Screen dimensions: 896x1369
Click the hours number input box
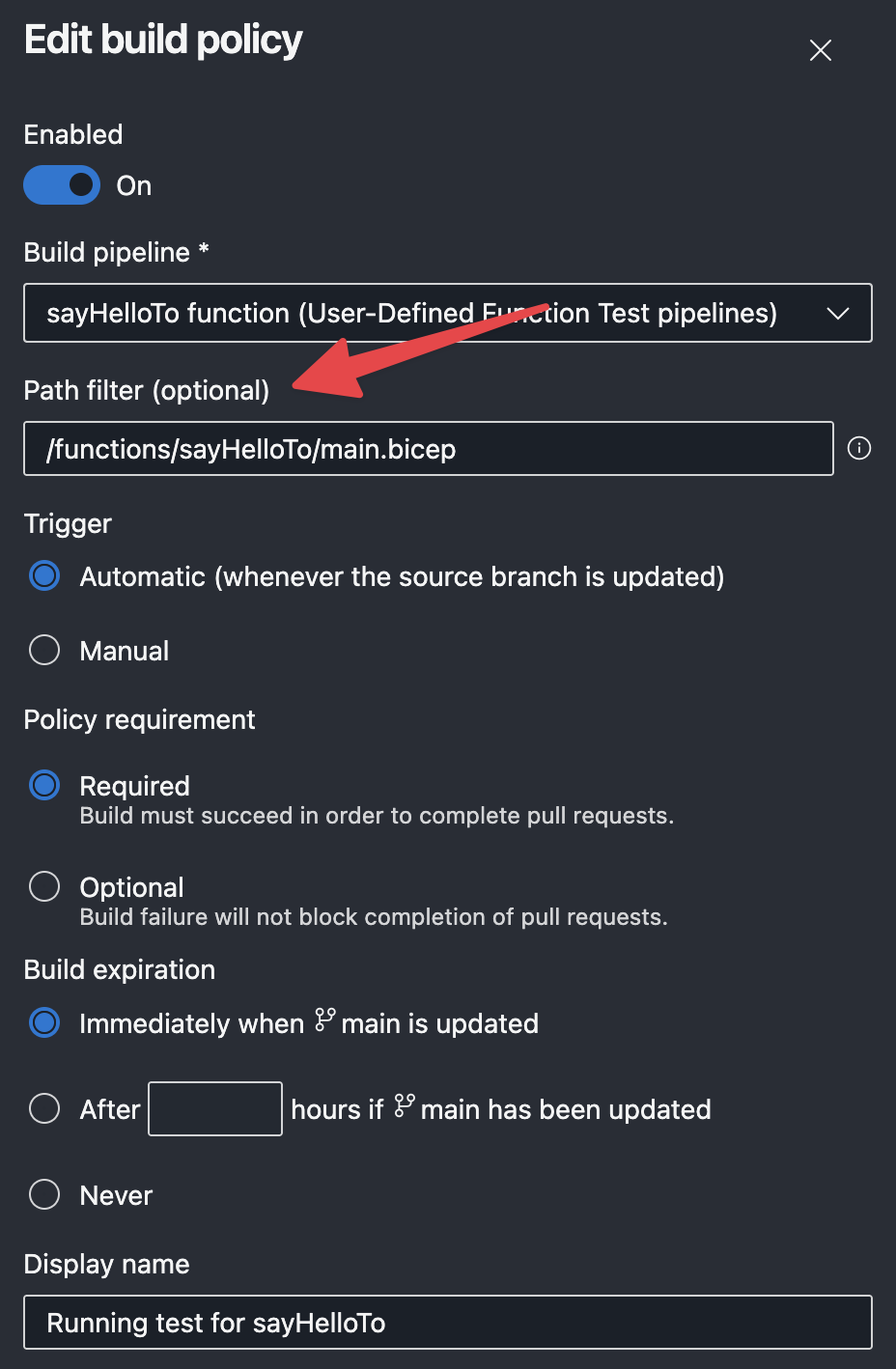[215, 1109]
